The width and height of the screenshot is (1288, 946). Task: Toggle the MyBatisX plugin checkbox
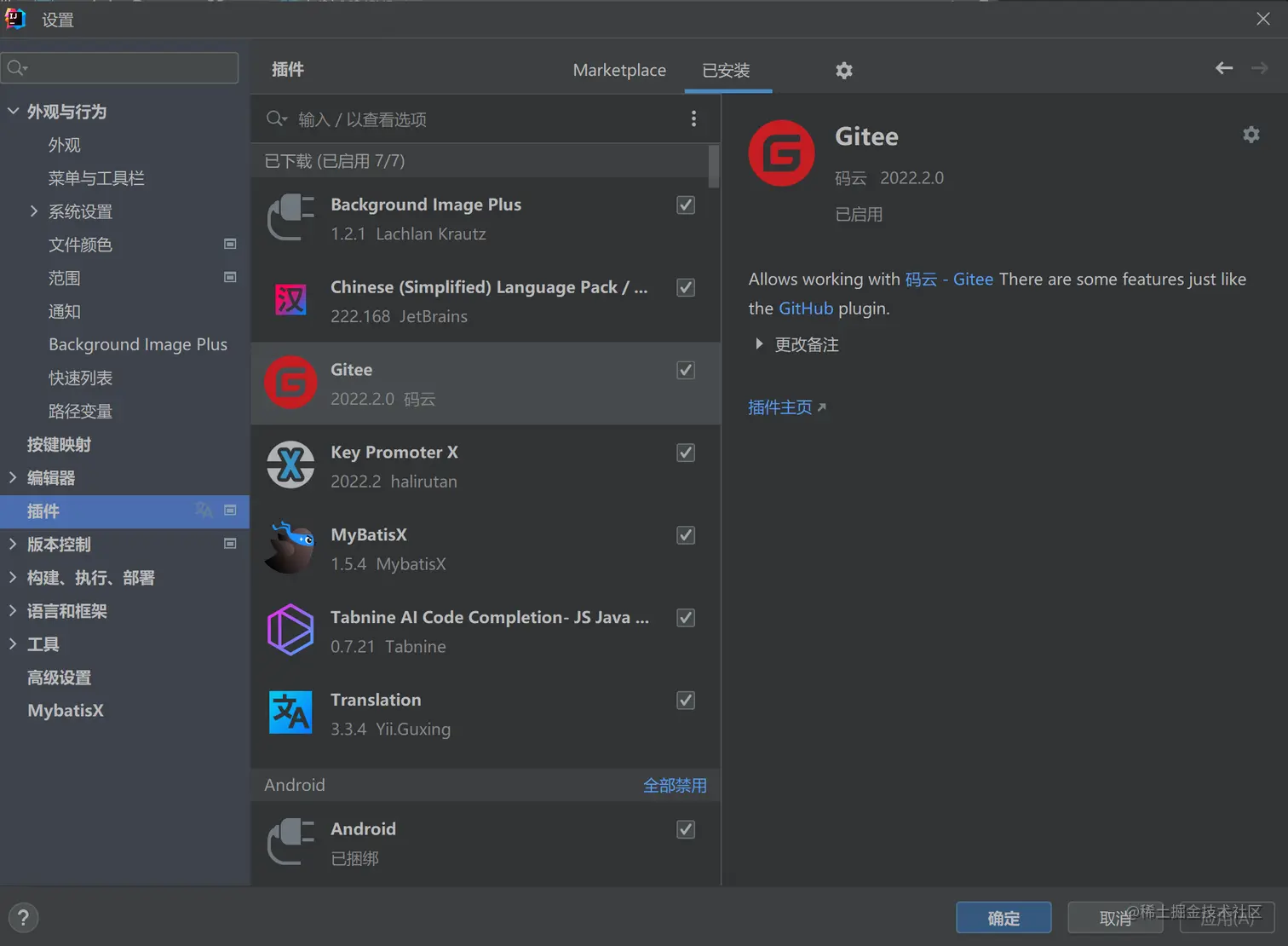[x=686, y=535]
